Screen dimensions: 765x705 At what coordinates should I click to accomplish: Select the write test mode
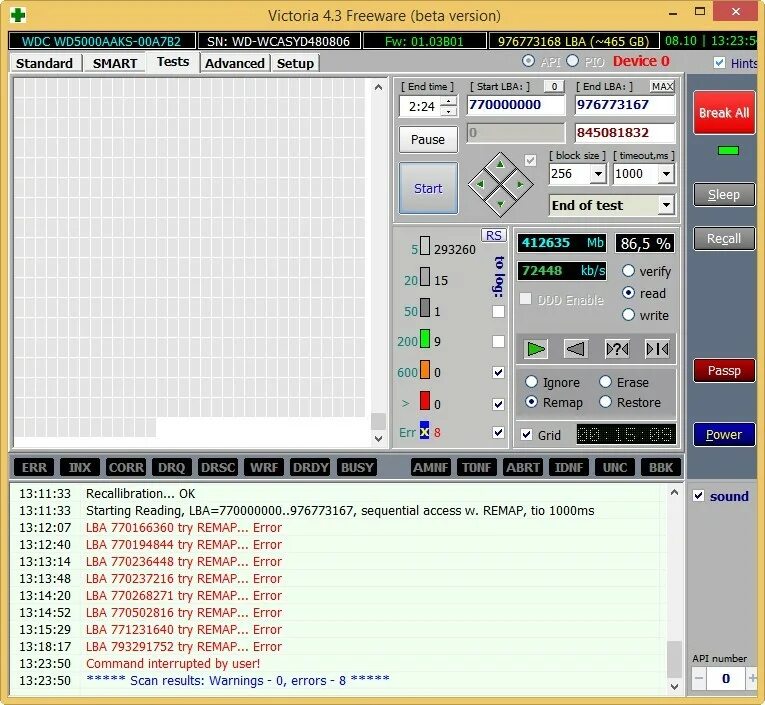(628, 315)
